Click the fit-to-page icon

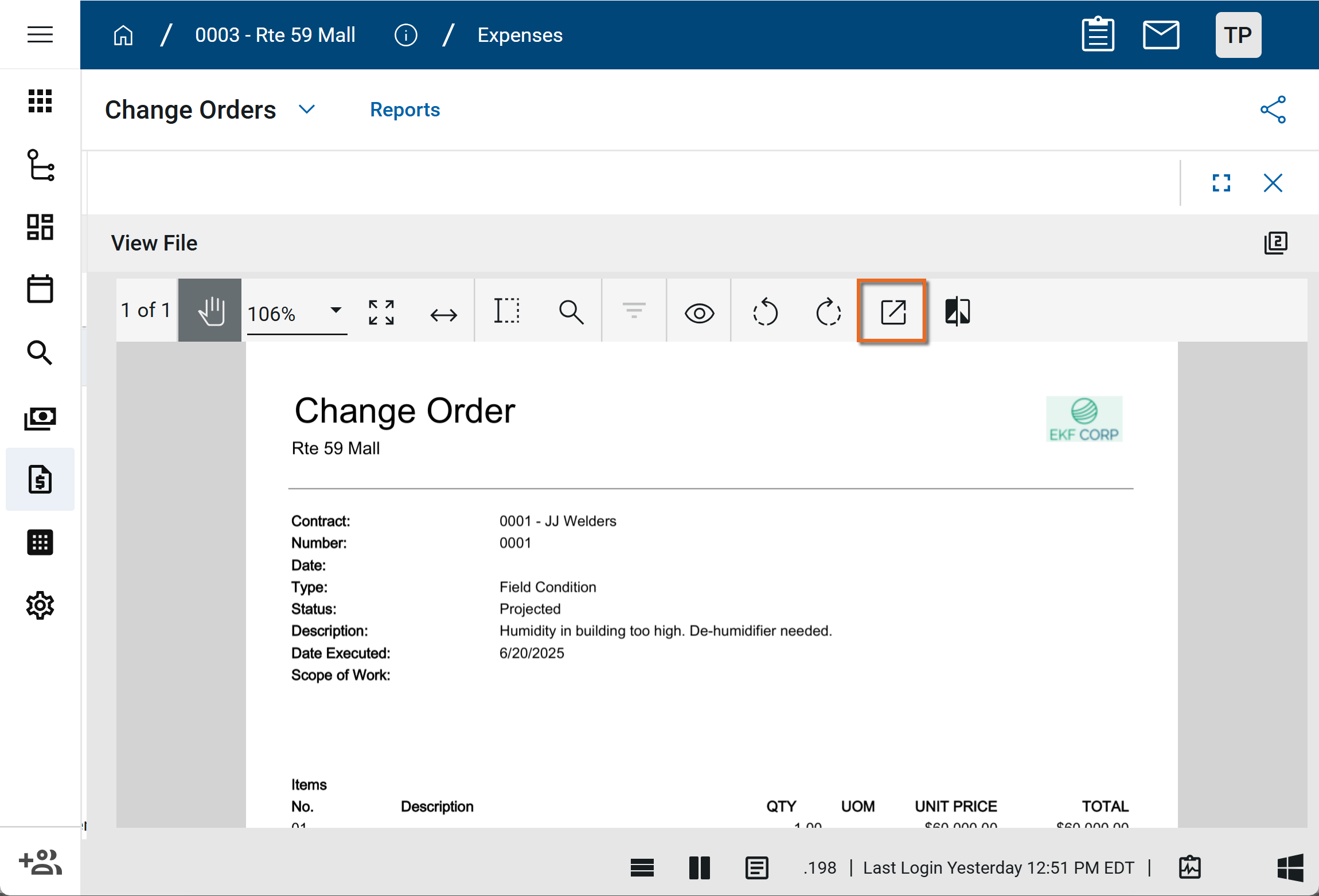point(381,312)
